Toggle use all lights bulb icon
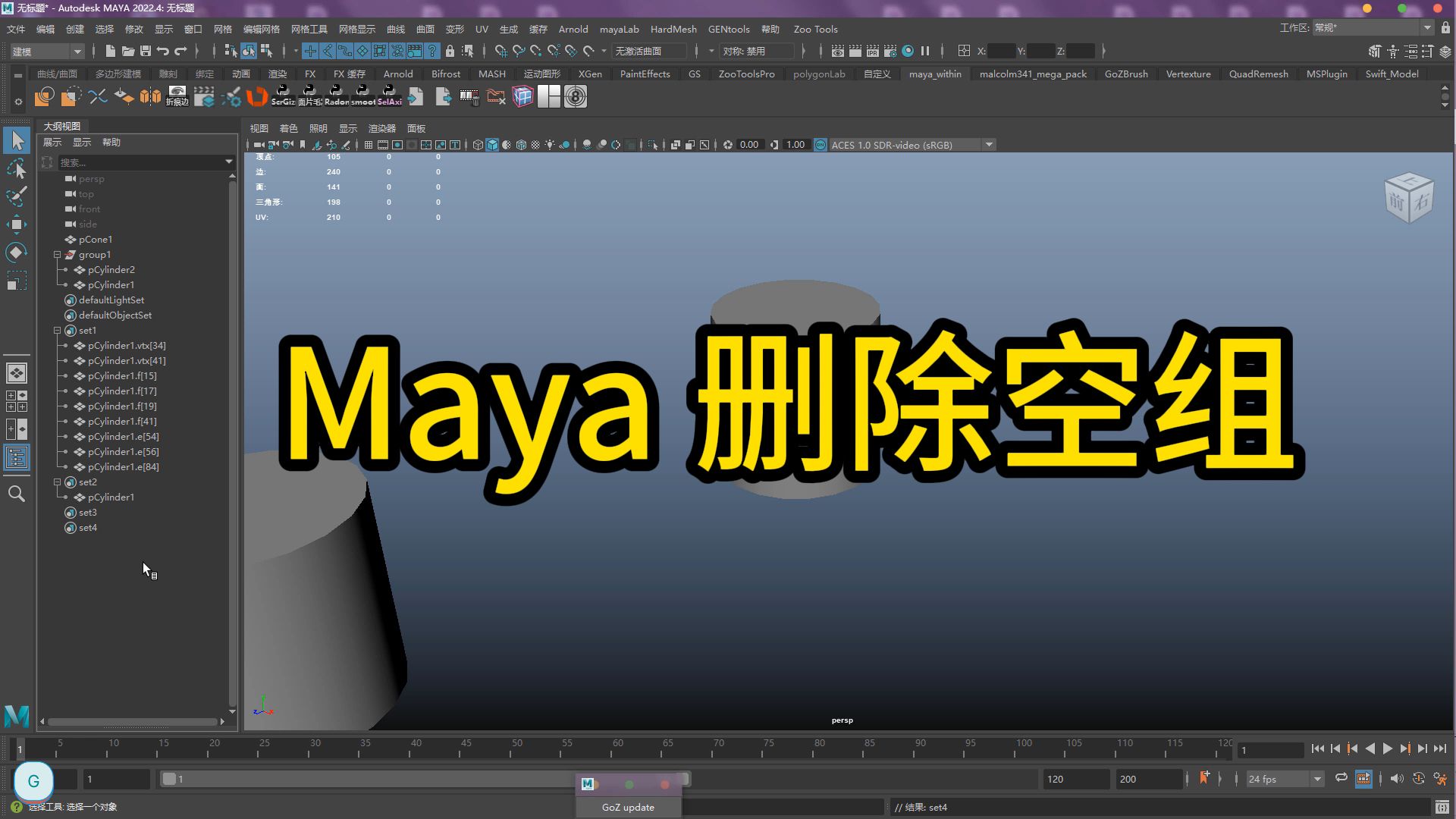 click(550, 145)
